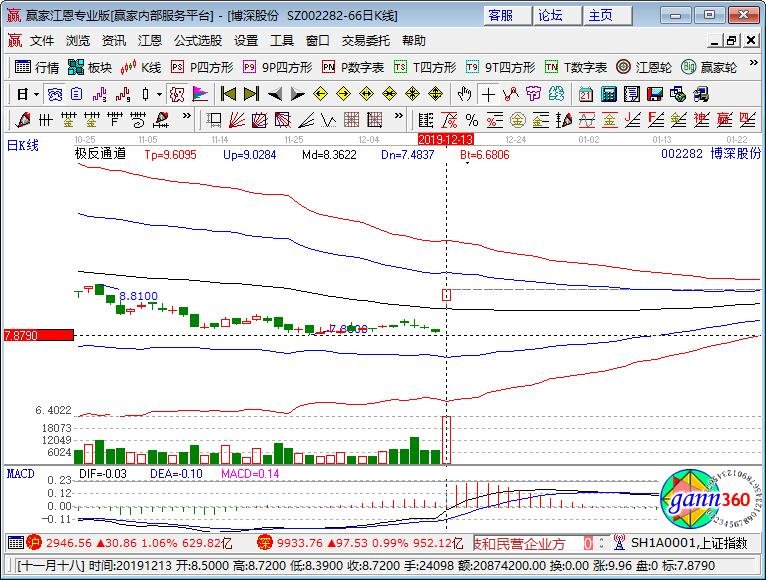Open the 行情 quotes view
This screenshot has width=766, height=580.
37,67
